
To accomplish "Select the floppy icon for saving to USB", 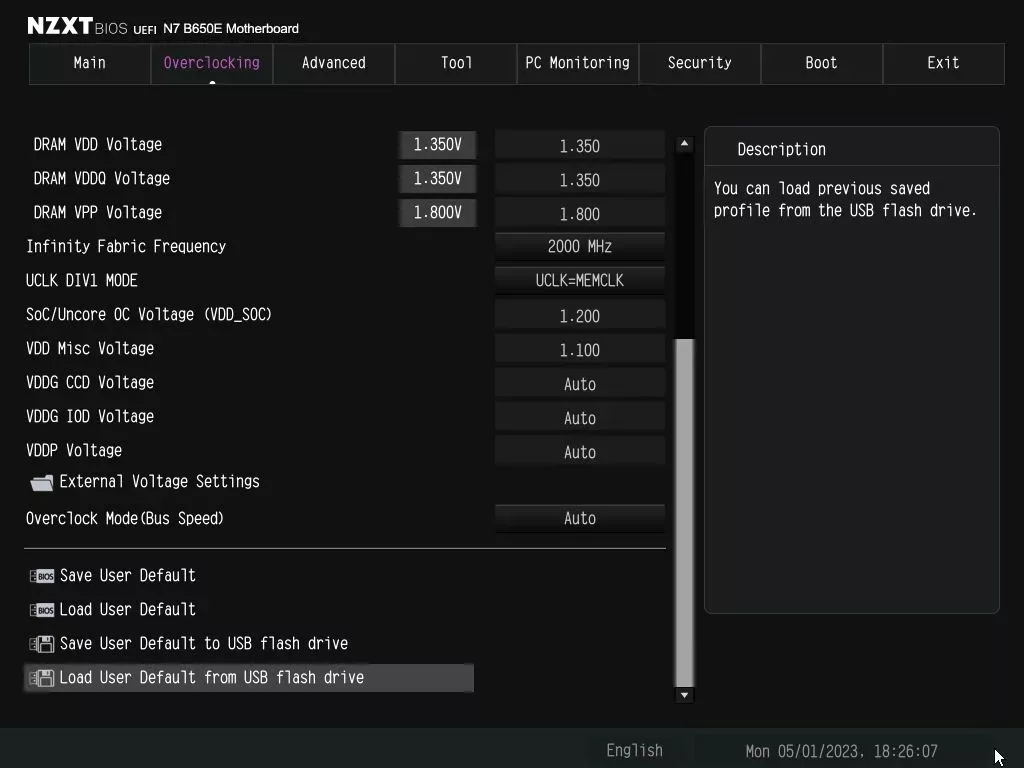I will pos(43,644).
